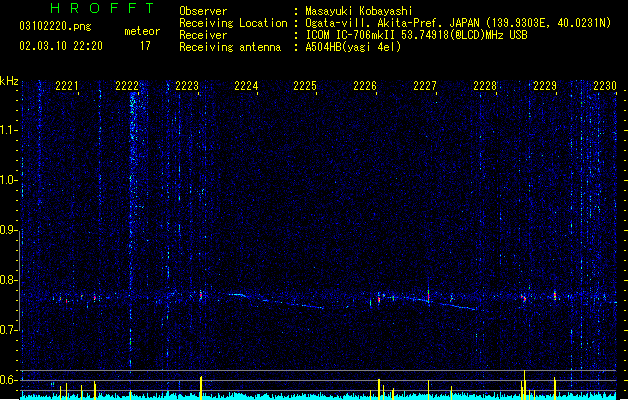Click the 0.6 kHz axis label
Screen dimensions: 629x400
click(8, 380)
